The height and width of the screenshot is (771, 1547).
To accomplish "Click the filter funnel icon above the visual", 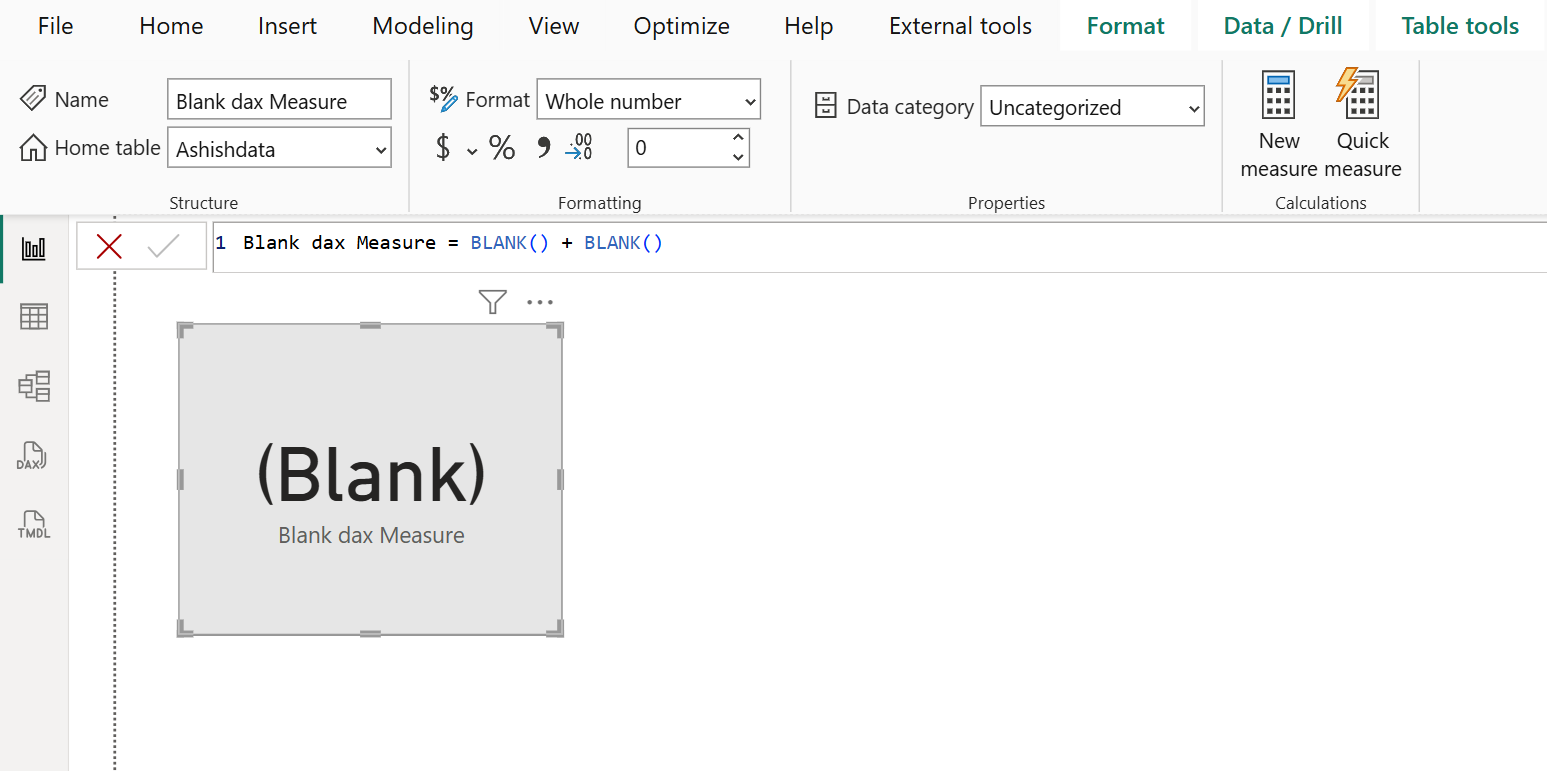I will pos(492,301).
